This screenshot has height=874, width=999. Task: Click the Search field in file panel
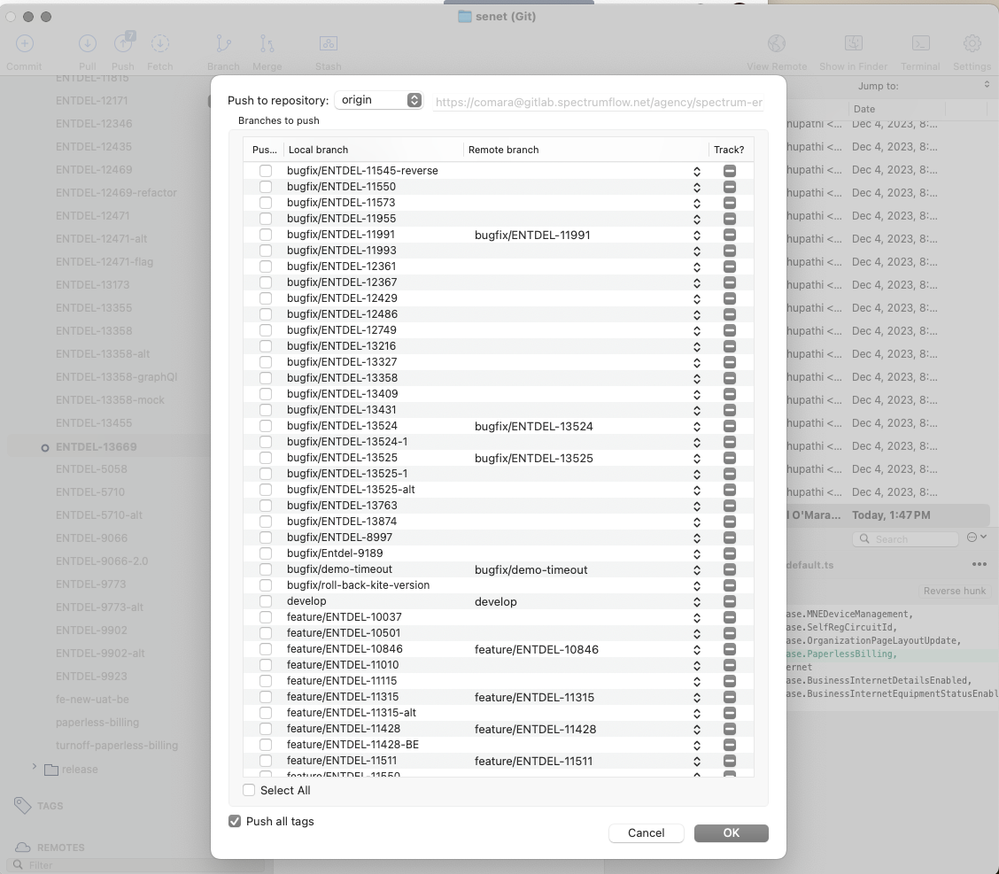click(x=905, y=539)
